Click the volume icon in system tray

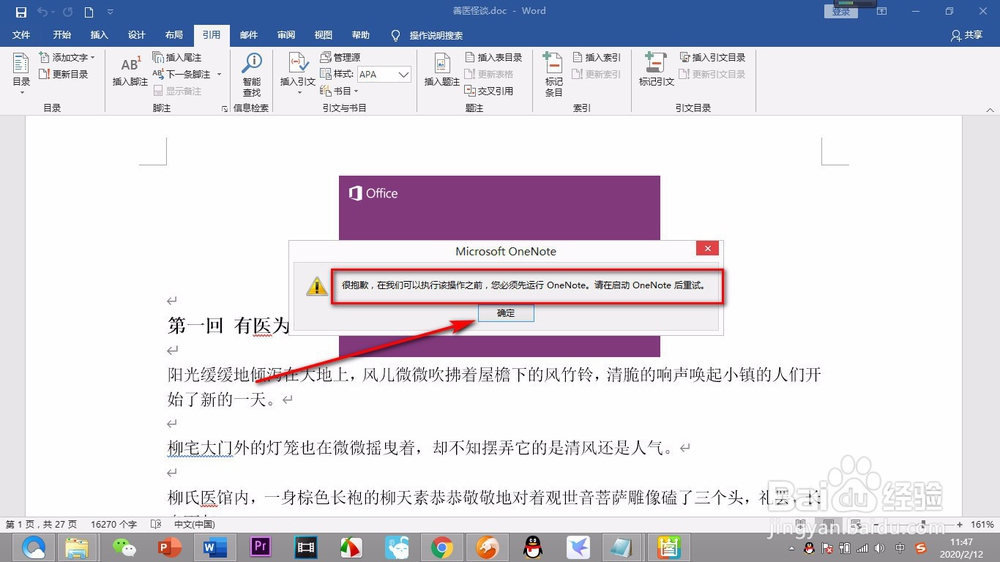point(880,548)
